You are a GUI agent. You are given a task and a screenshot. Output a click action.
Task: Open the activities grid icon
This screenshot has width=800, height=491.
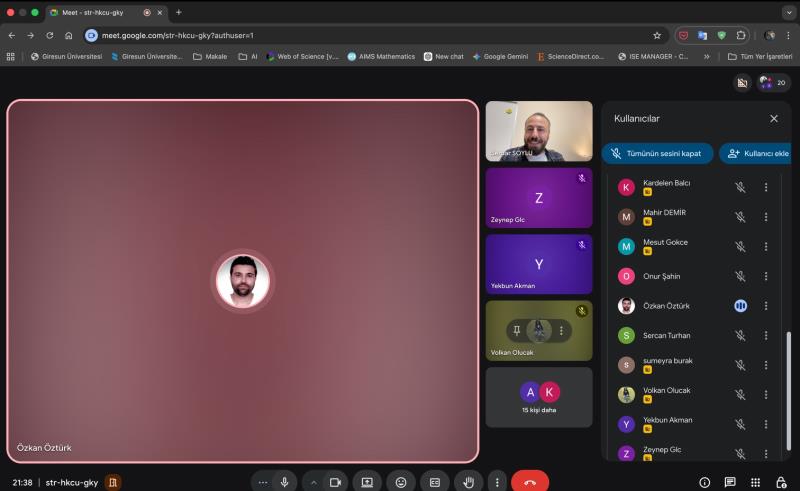click(755, 482)
